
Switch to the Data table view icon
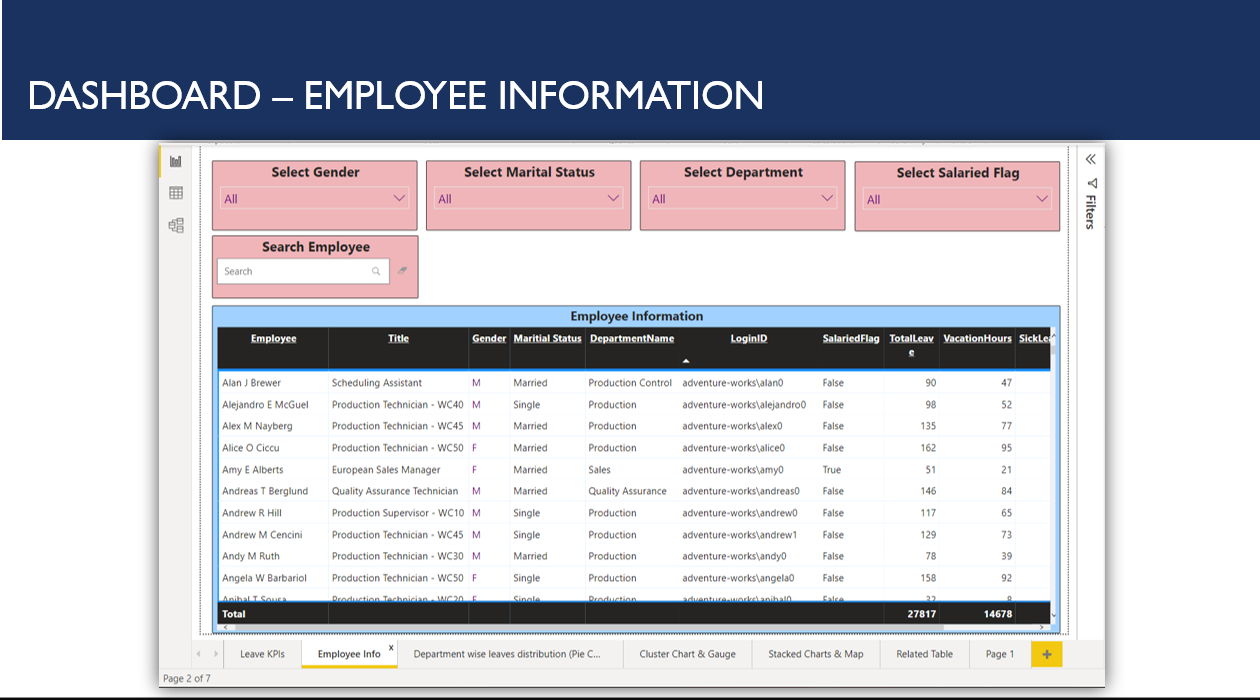pos(176,193)
